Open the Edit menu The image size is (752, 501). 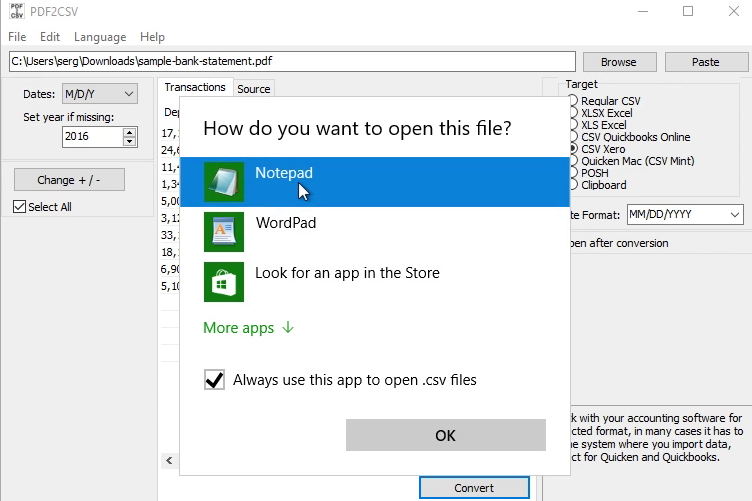(x=50, y=37)
